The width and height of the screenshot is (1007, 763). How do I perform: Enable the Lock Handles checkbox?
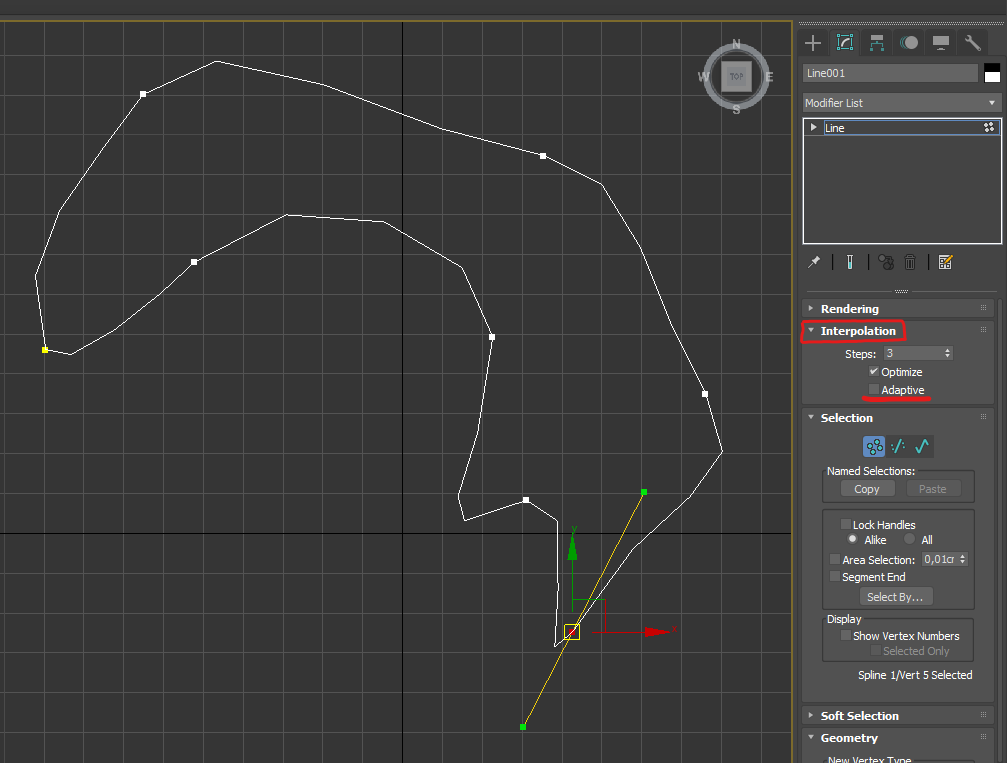[846, 525]
